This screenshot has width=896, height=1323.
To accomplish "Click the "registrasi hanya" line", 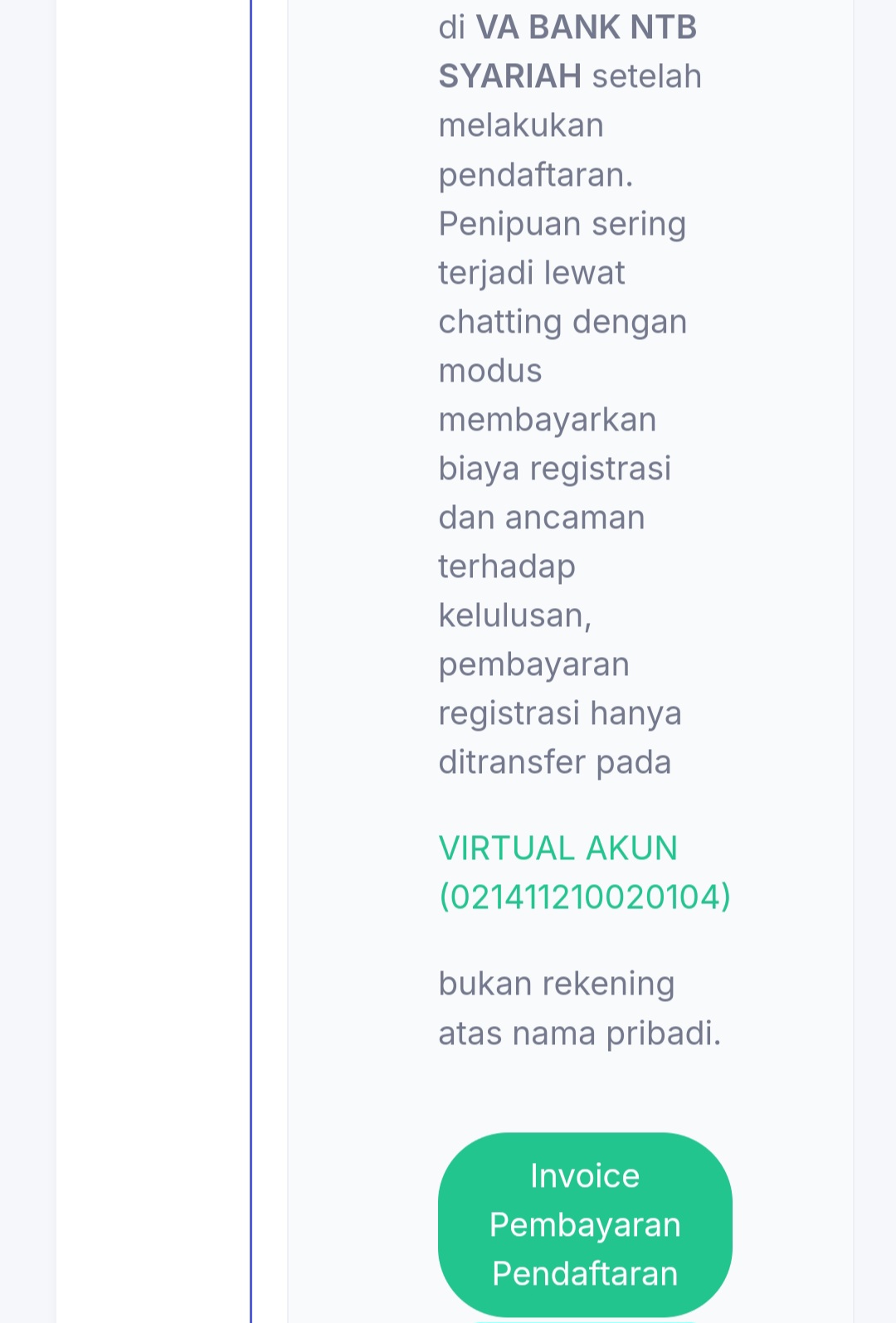I will click(x=560, y=713).
